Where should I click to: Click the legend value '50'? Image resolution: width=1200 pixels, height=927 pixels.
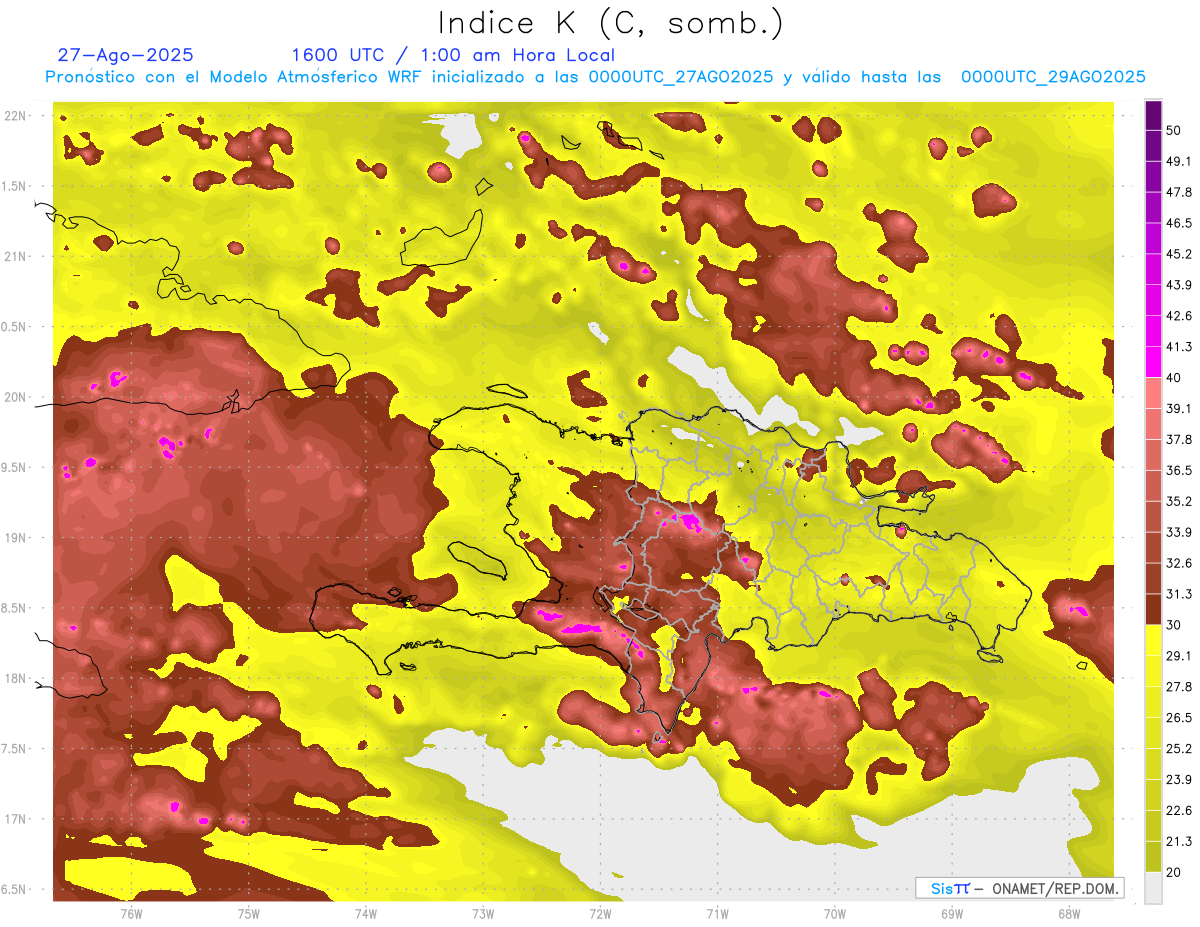[x=1176, y=131]
